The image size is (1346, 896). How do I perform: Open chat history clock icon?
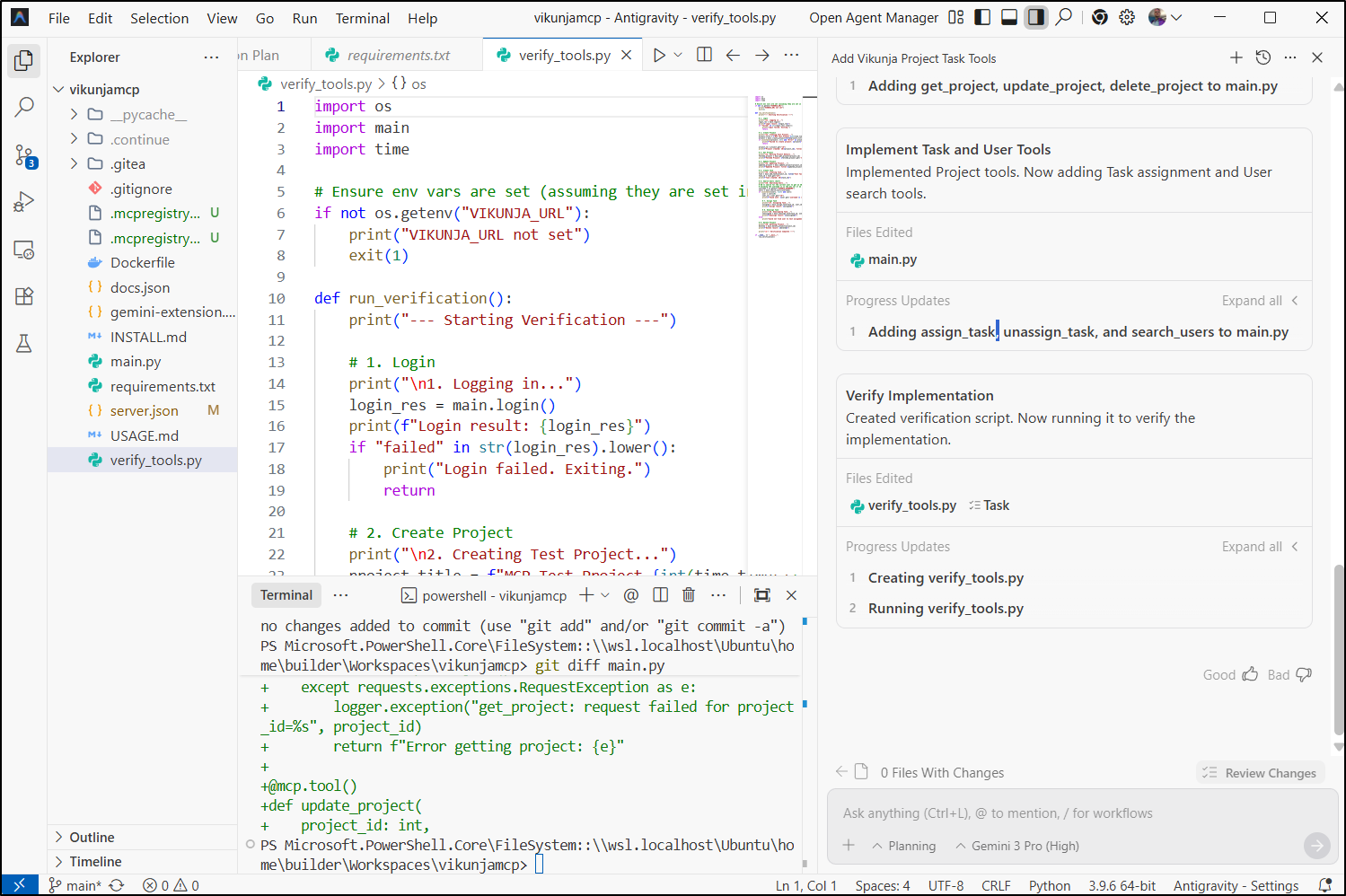click(1263, 58)
